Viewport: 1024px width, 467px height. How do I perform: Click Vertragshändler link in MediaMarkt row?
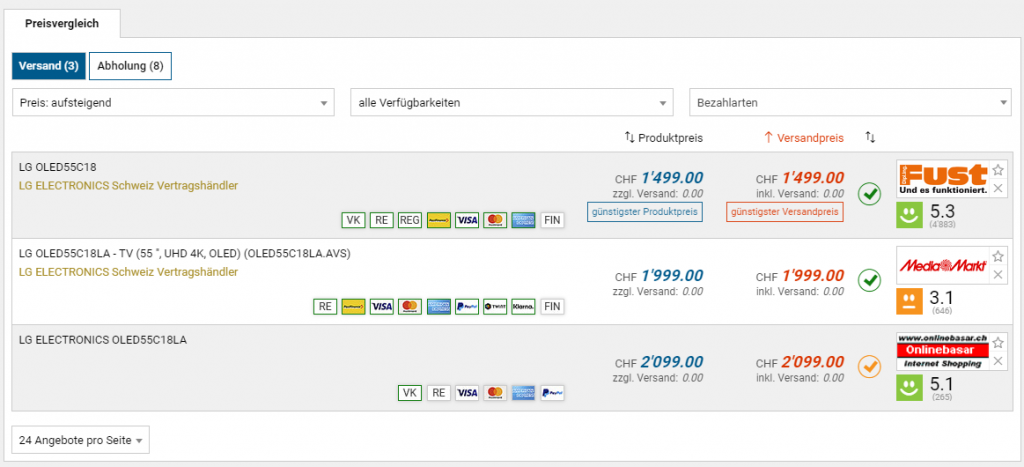(x=129, y=272)
